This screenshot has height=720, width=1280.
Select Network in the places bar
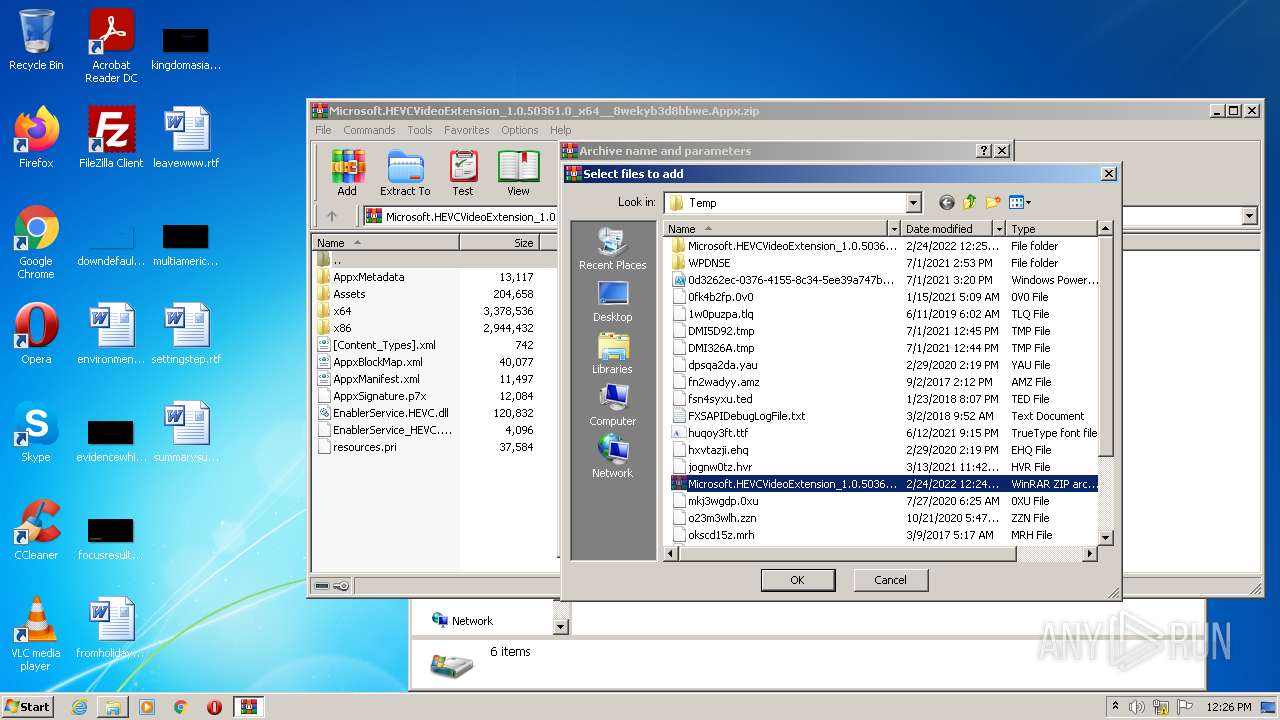(x=612, y=457)
